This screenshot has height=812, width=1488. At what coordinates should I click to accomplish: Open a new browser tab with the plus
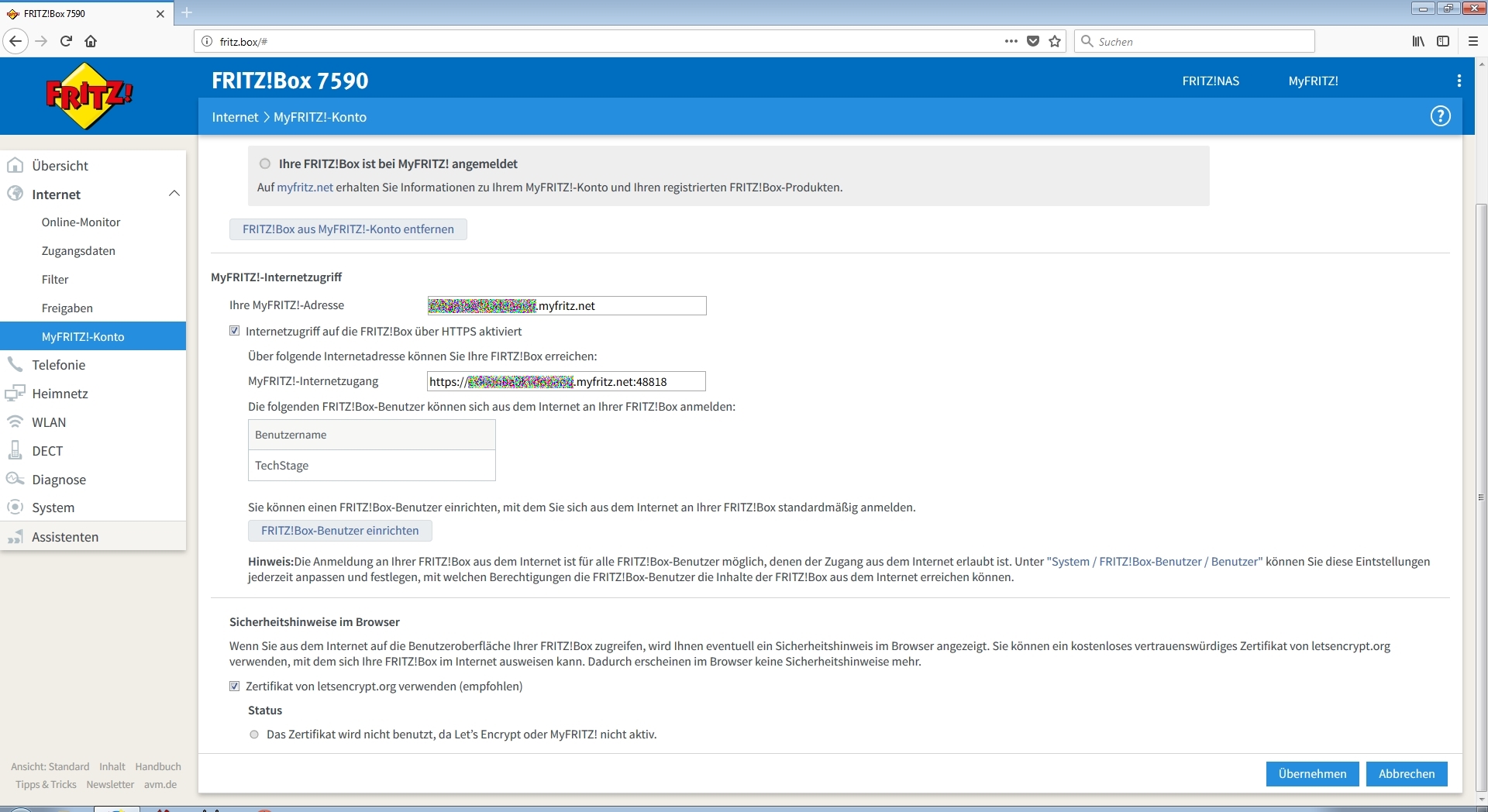click(187, 12)
